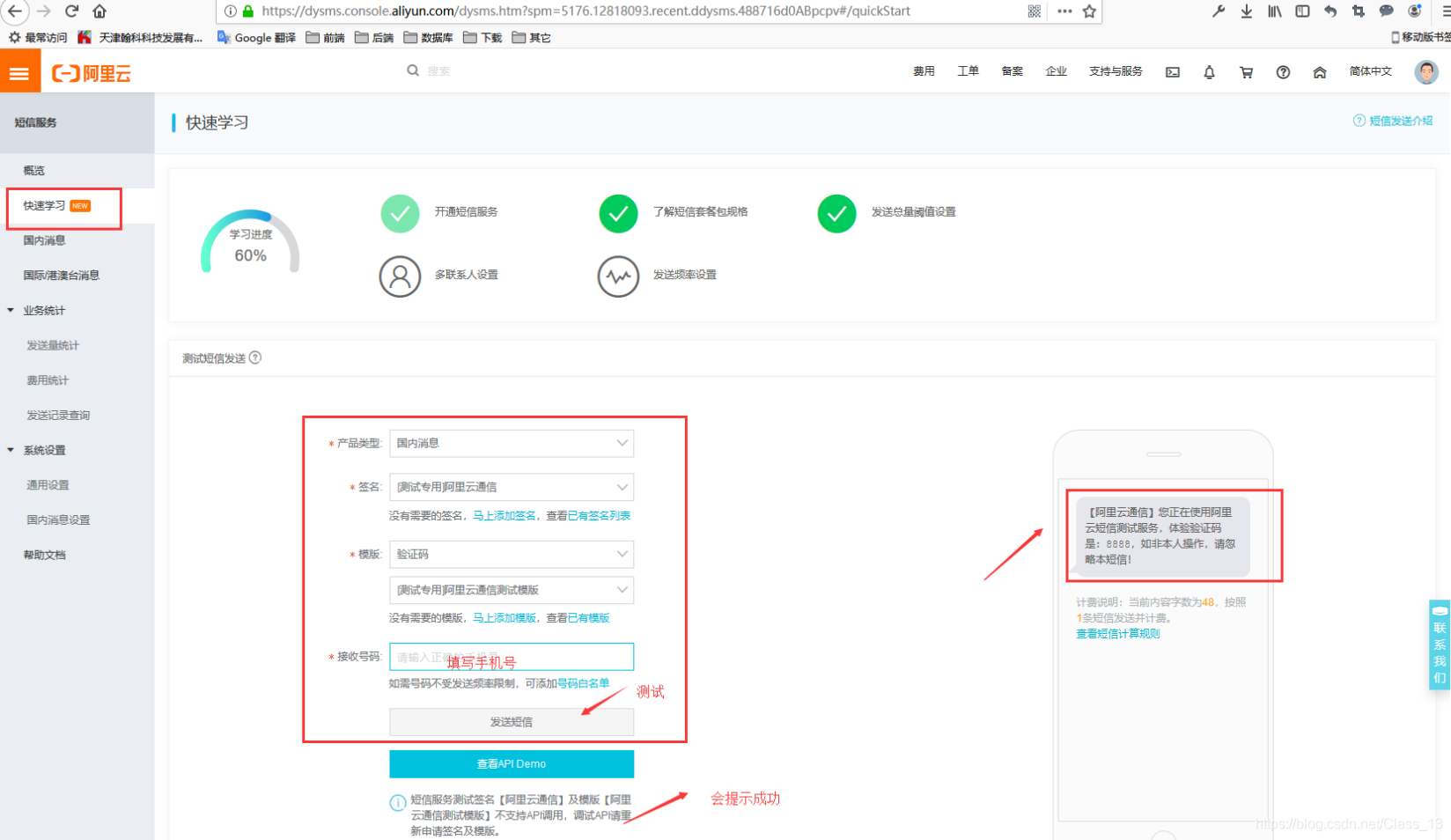
Task: Open the 简体中文 language selector
Action: (1371, 71)
